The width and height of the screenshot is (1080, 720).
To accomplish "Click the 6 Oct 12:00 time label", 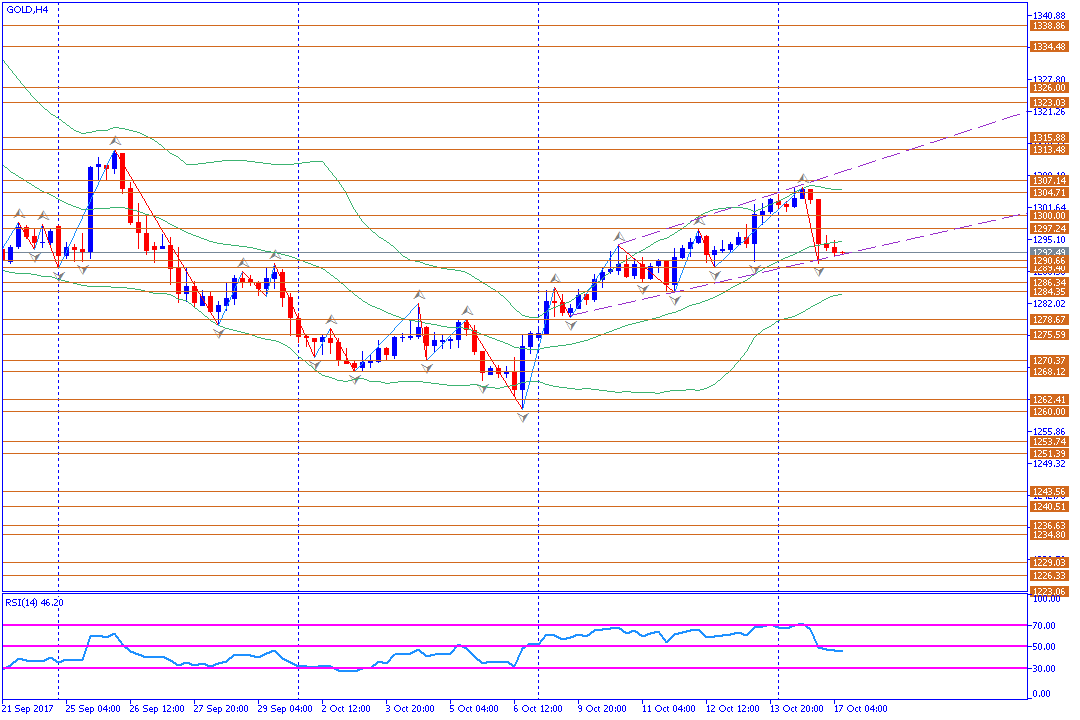I will coord(539,708).
